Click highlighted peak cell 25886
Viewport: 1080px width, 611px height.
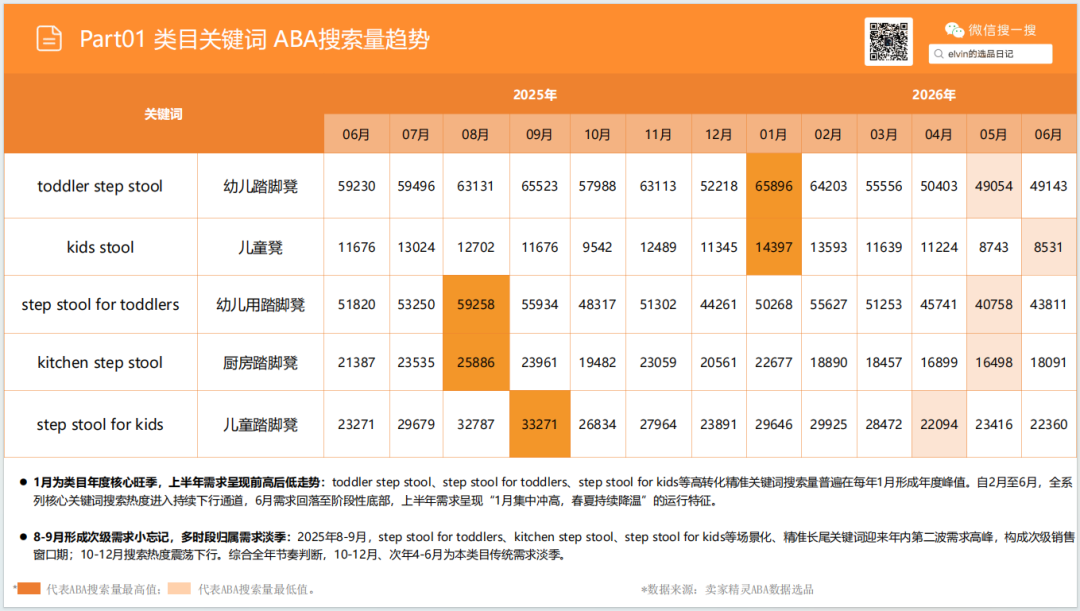point(475,362)
